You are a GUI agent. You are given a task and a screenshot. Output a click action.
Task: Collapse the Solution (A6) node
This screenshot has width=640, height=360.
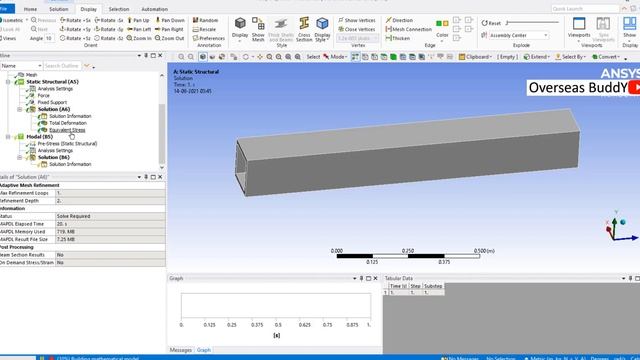[x=19, y=109]
